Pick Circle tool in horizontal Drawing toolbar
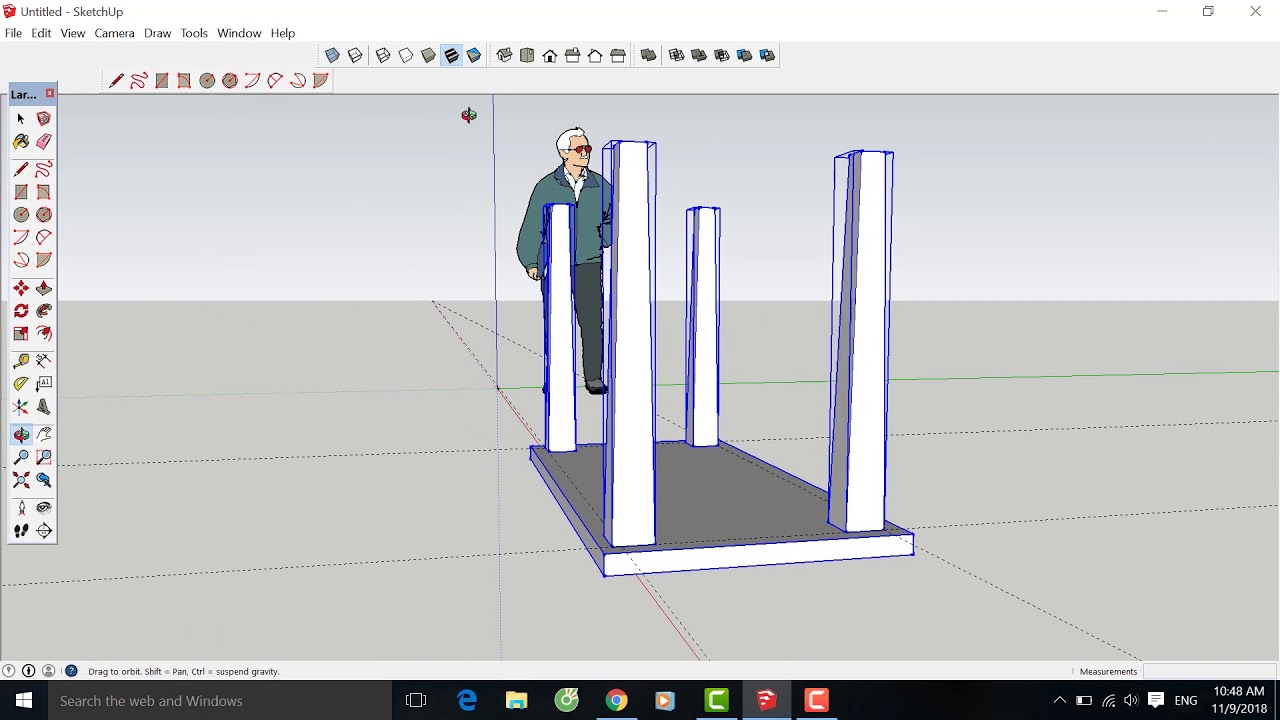The height and width of the screenshot is (720, 1280). coord(207,81)
